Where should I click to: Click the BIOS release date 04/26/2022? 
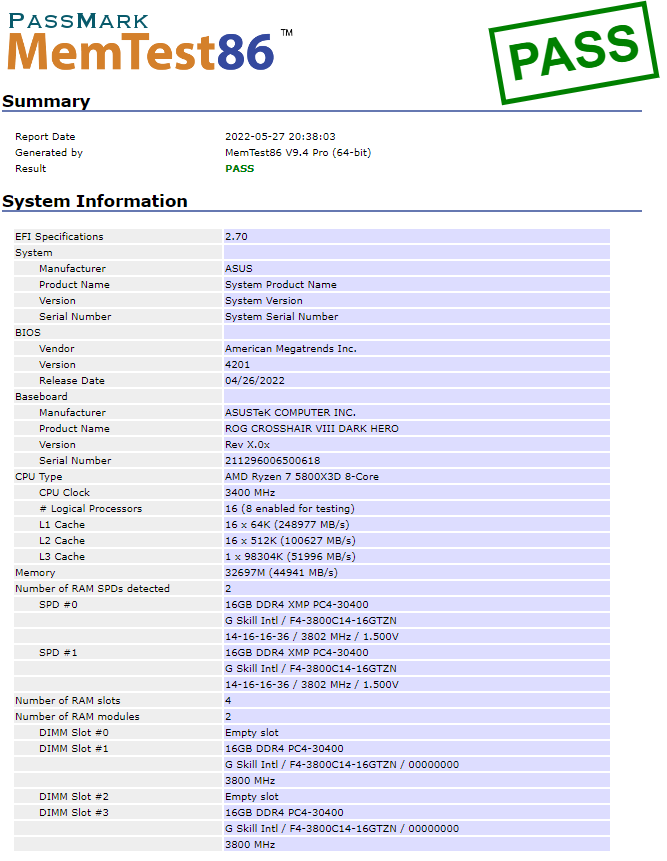[x=254, y=381]
